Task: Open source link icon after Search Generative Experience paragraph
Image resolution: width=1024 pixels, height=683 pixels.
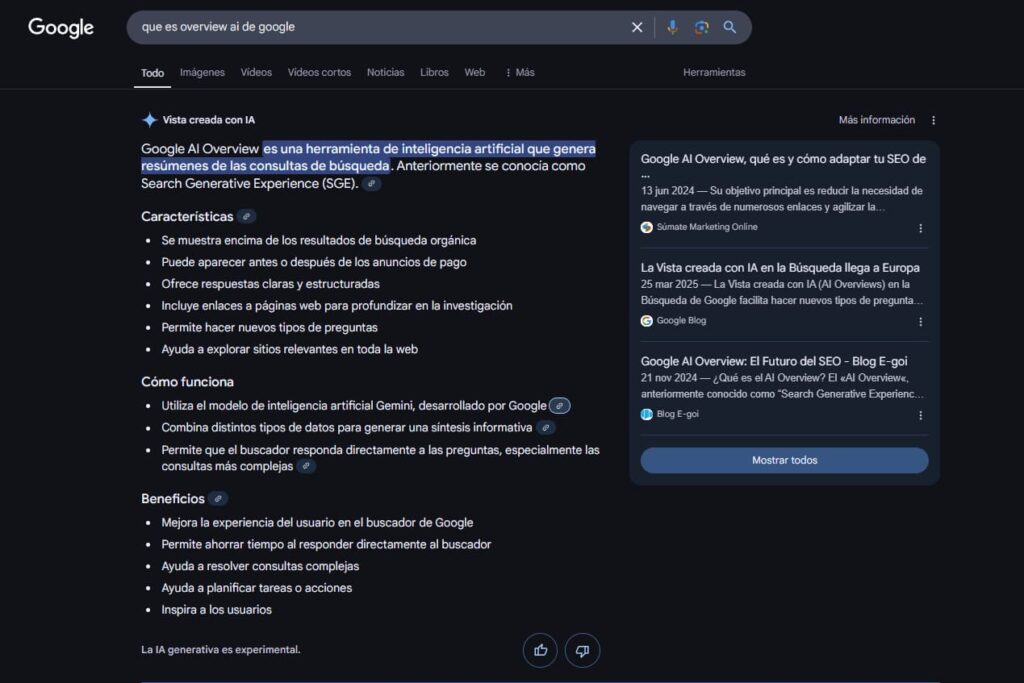Action: coord(372,184)
